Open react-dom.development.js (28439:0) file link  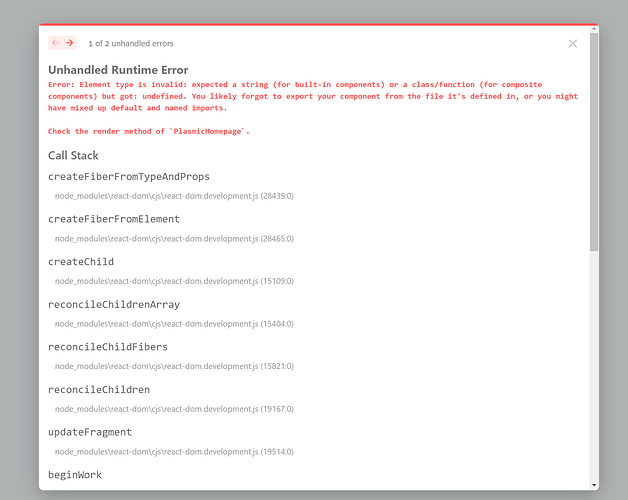(174, 196)
